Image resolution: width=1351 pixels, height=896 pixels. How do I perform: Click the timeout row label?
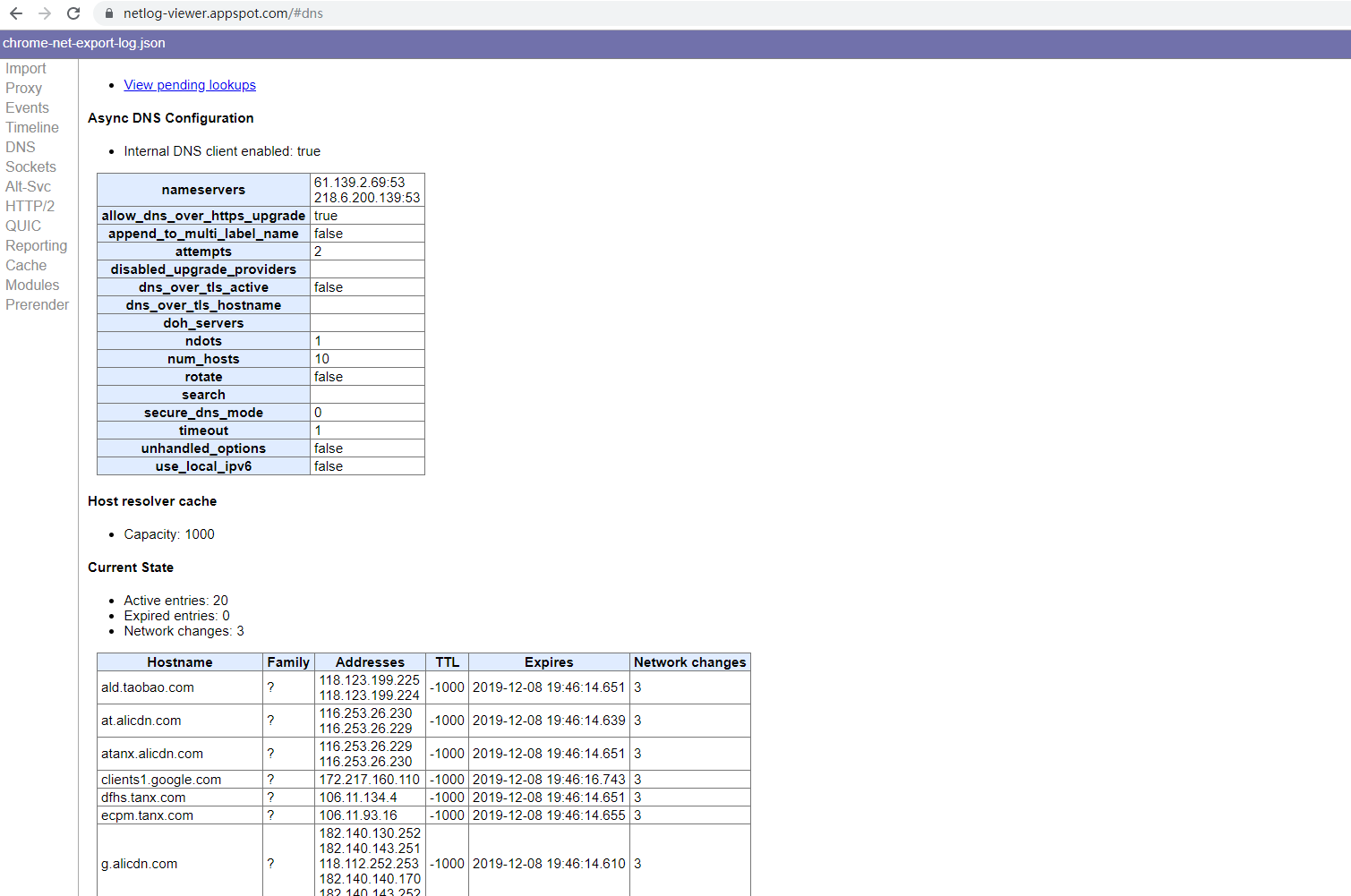tap(203, 431)
